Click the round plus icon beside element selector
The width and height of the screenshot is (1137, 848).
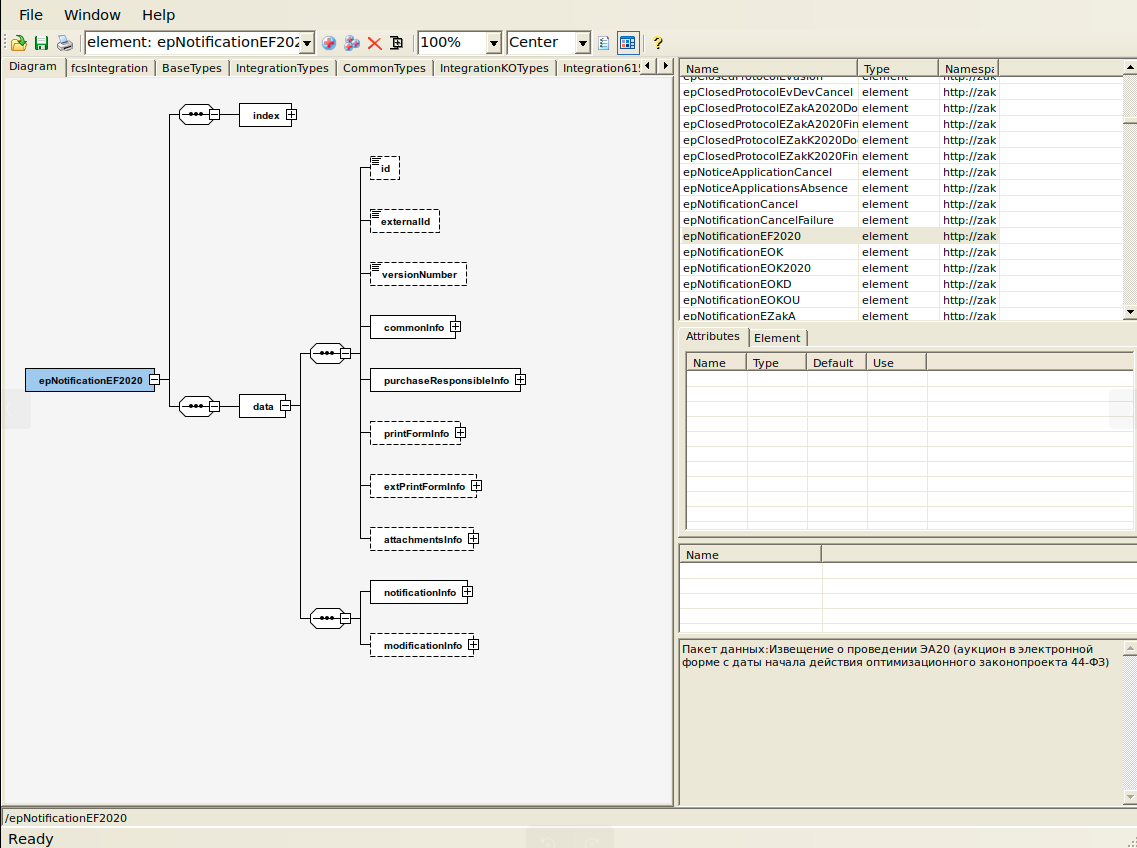329,43
